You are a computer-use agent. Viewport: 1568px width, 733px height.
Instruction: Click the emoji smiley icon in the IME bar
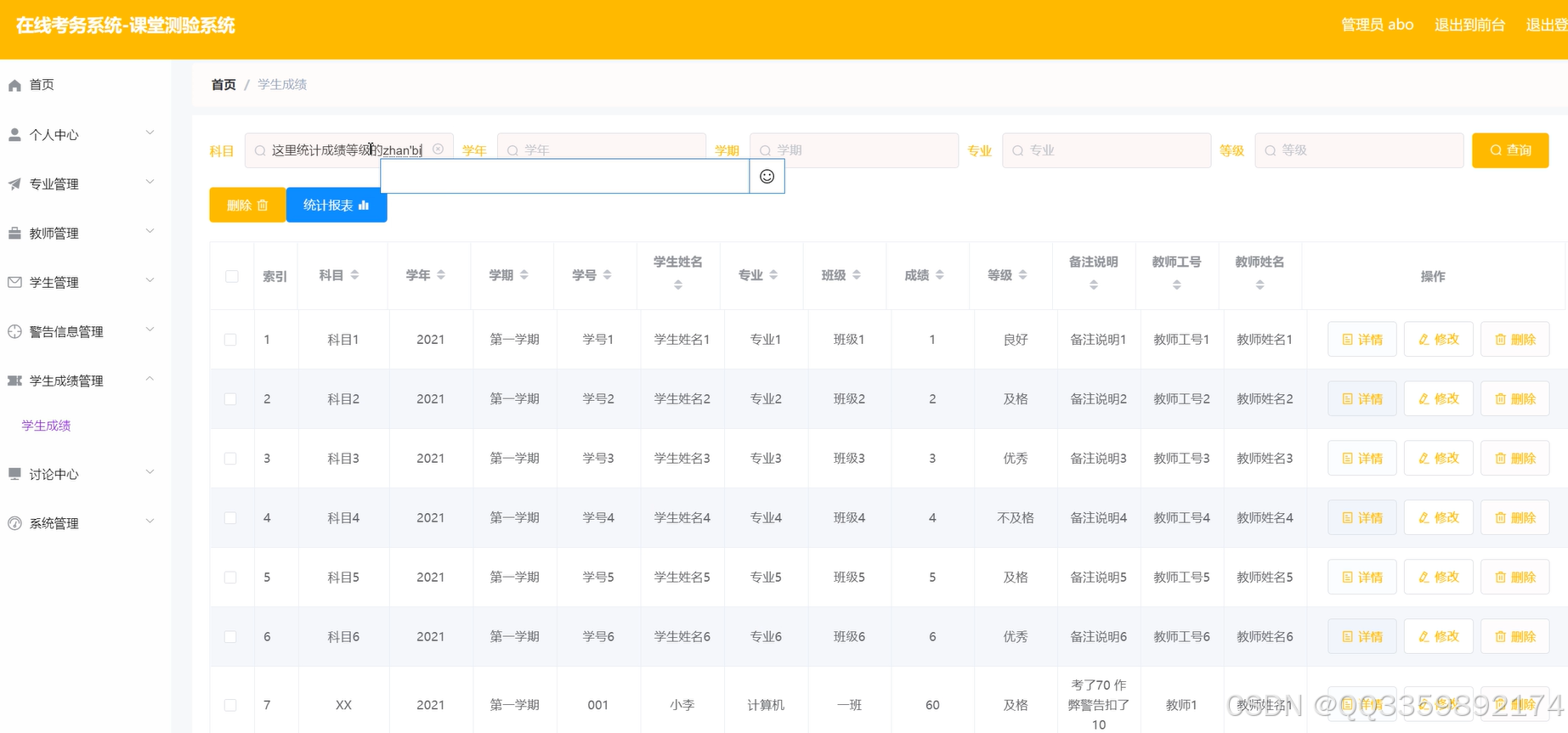(x=767, y=177)
